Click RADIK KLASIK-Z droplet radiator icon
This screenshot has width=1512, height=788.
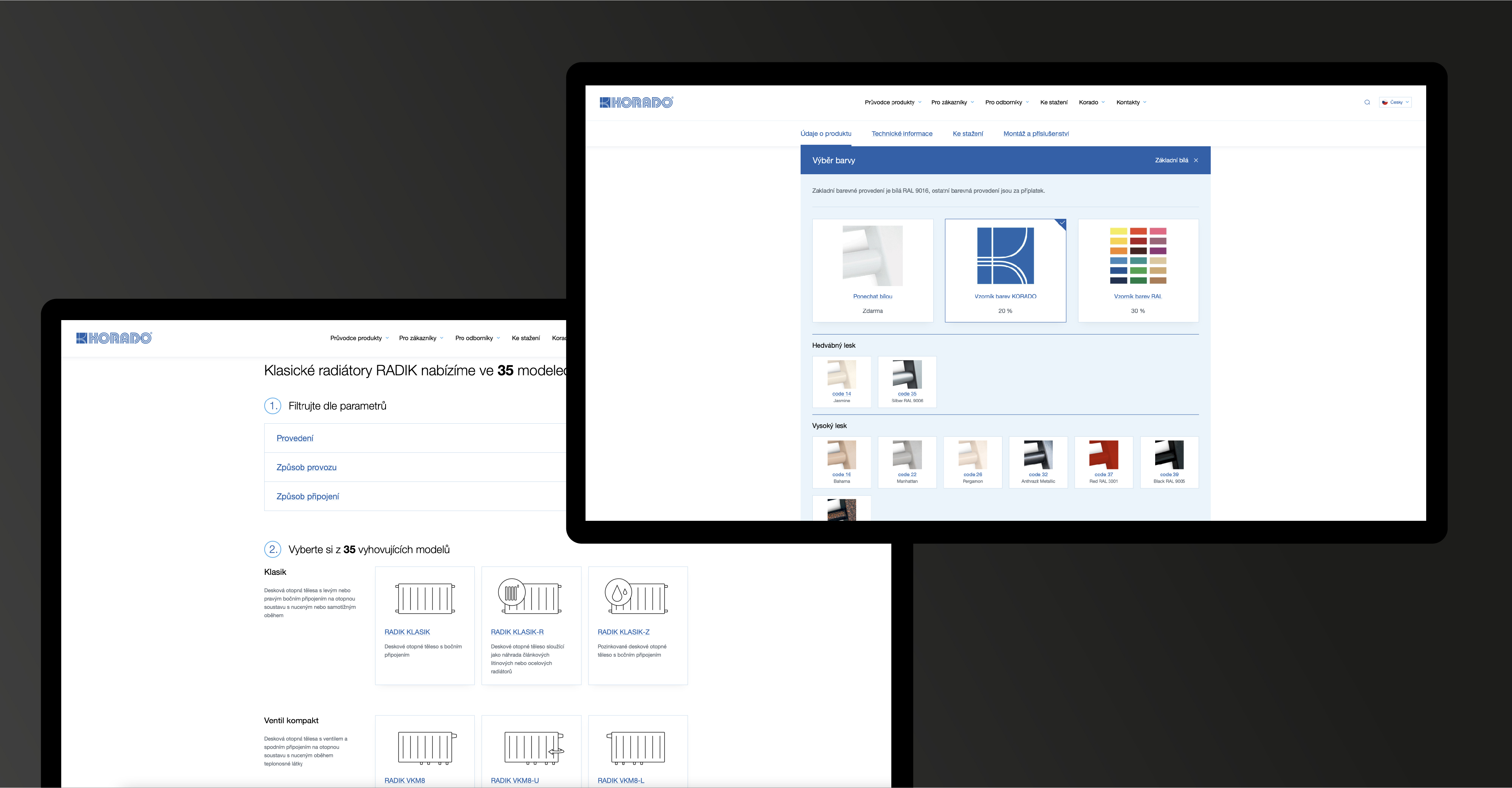click(637, 597)
